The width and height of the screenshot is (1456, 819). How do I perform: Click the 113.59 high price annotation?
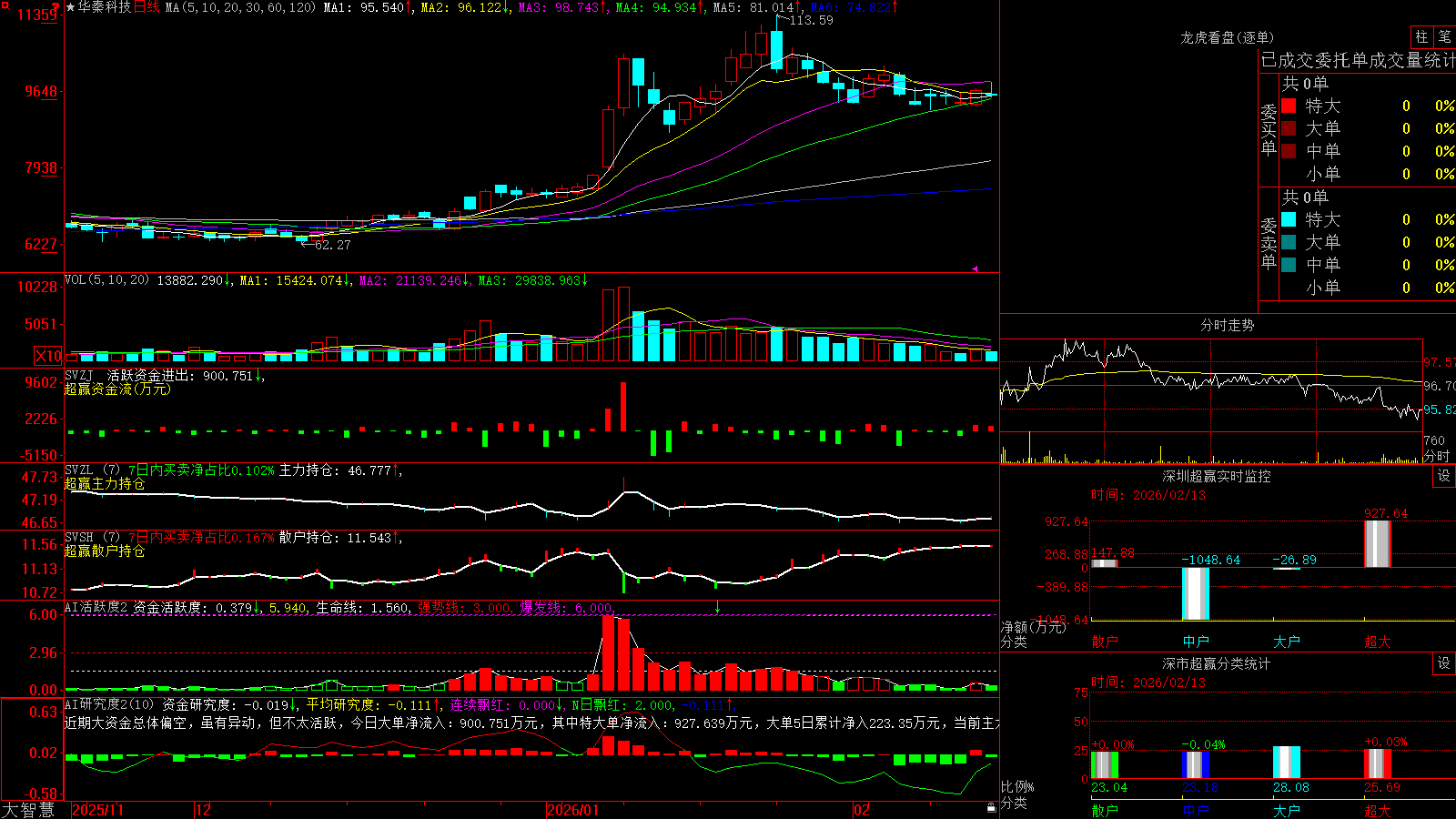pyautogui.click(x=811, y=20)
